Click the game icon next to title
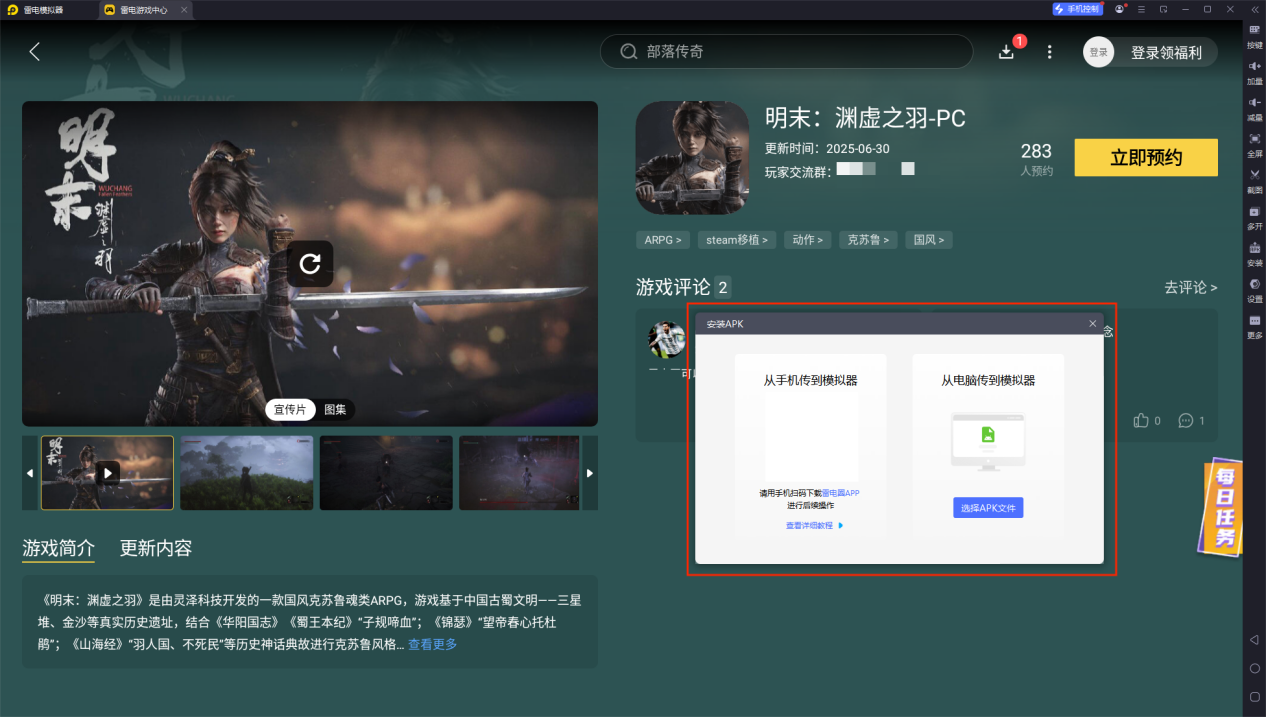1266x717 pixels. point(692,158)
